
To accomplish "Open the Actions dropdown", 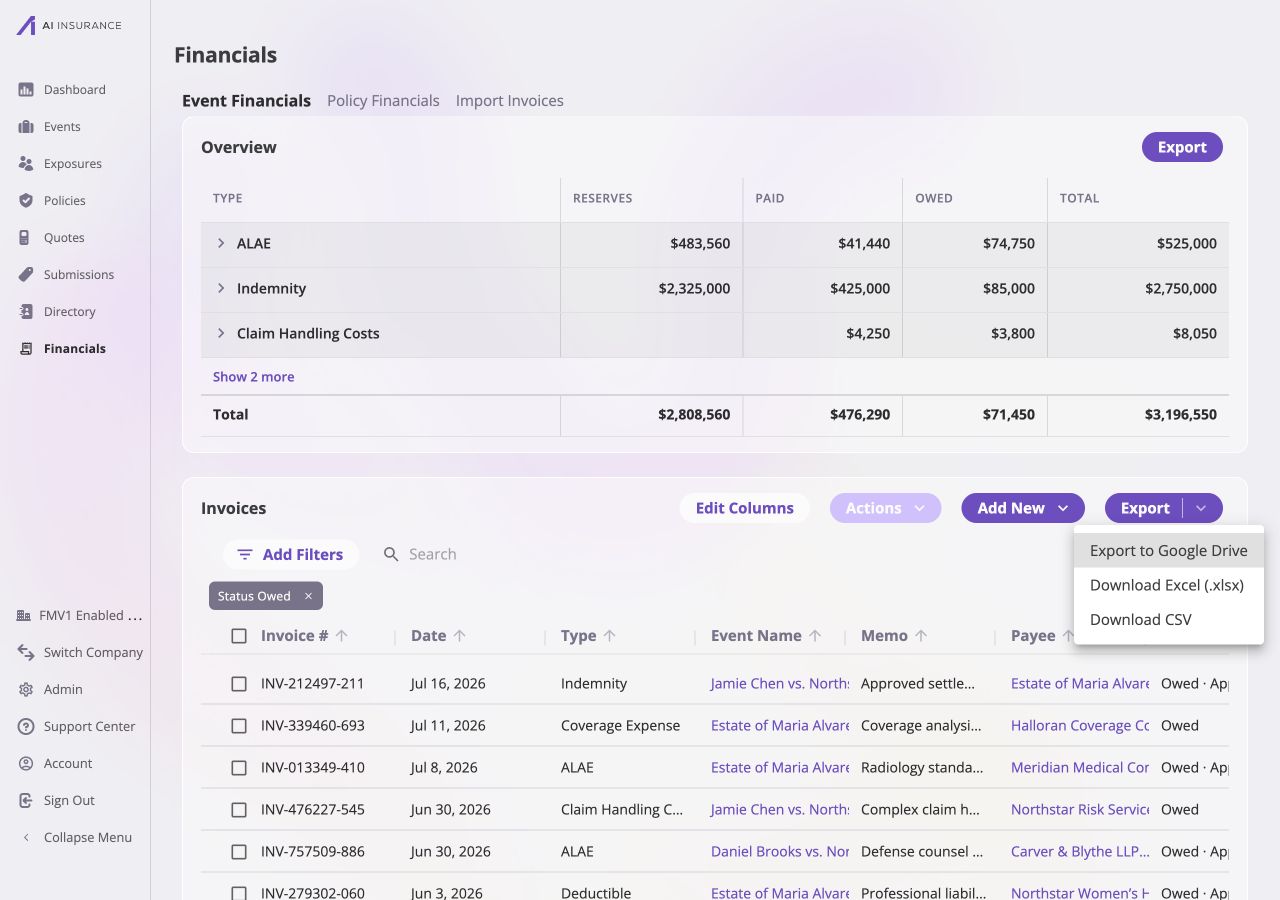I will click(x=885, y=508).
